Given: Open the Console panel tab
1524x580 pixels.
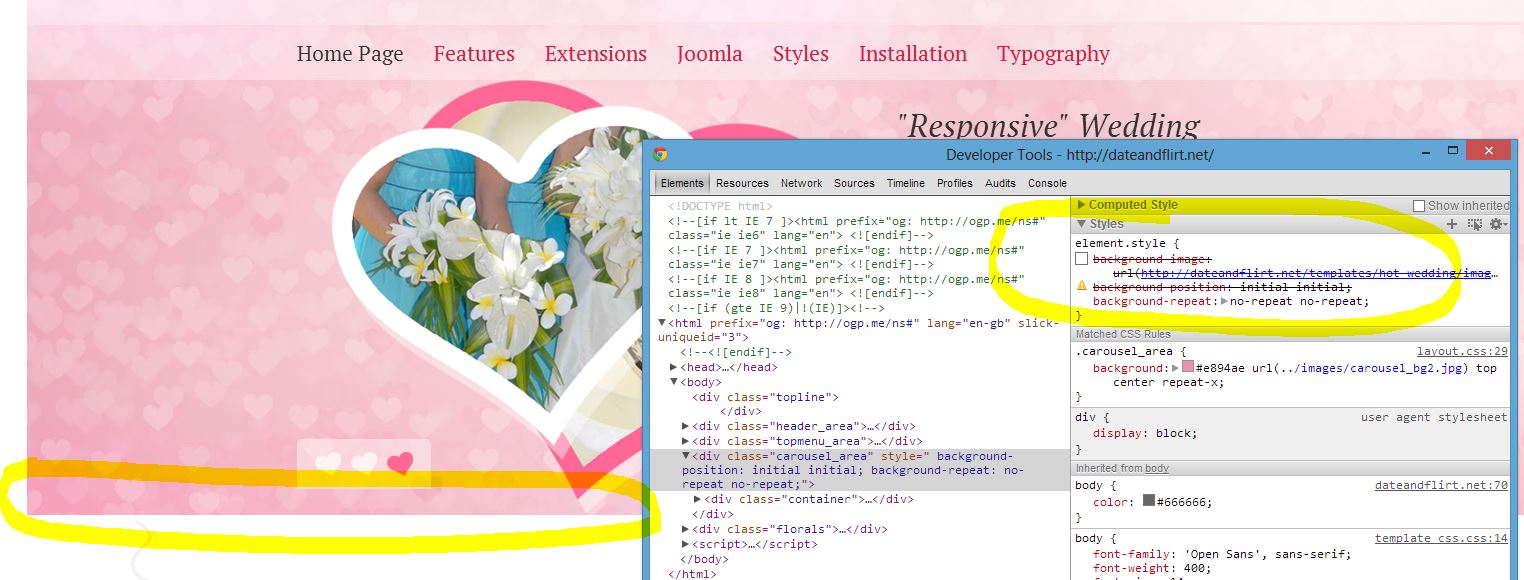Looking at the screenshot, I should click(x=1047, y=183).
